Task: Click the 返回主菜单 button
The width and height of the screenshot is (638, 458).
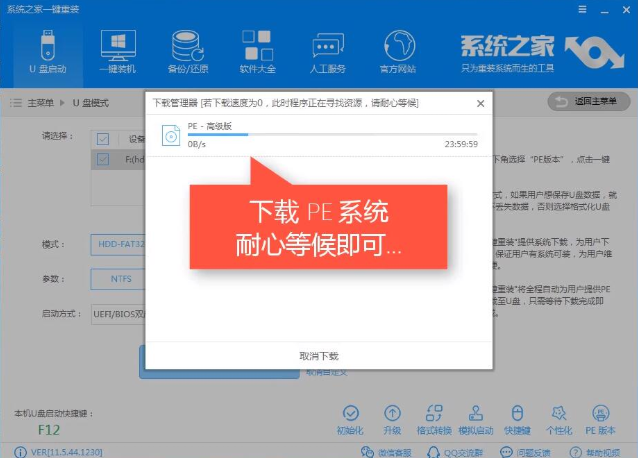Action: coord(589,102)
